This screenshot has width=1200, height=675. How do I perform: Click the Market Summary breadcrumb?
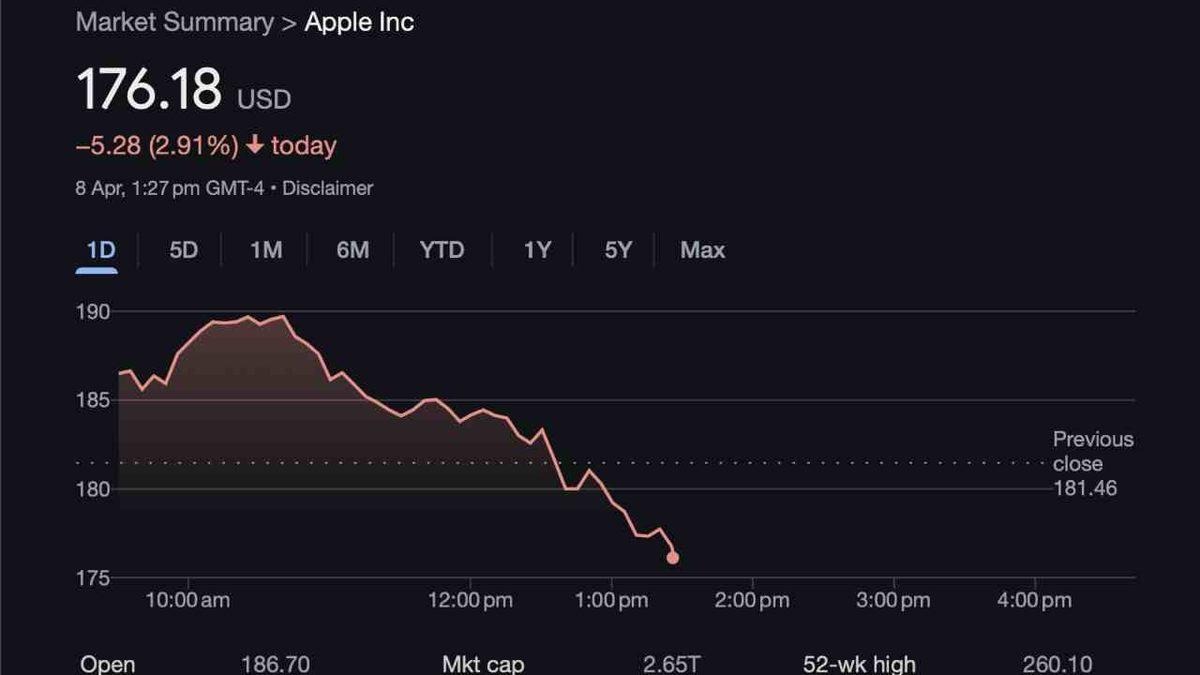coord(174,23)
